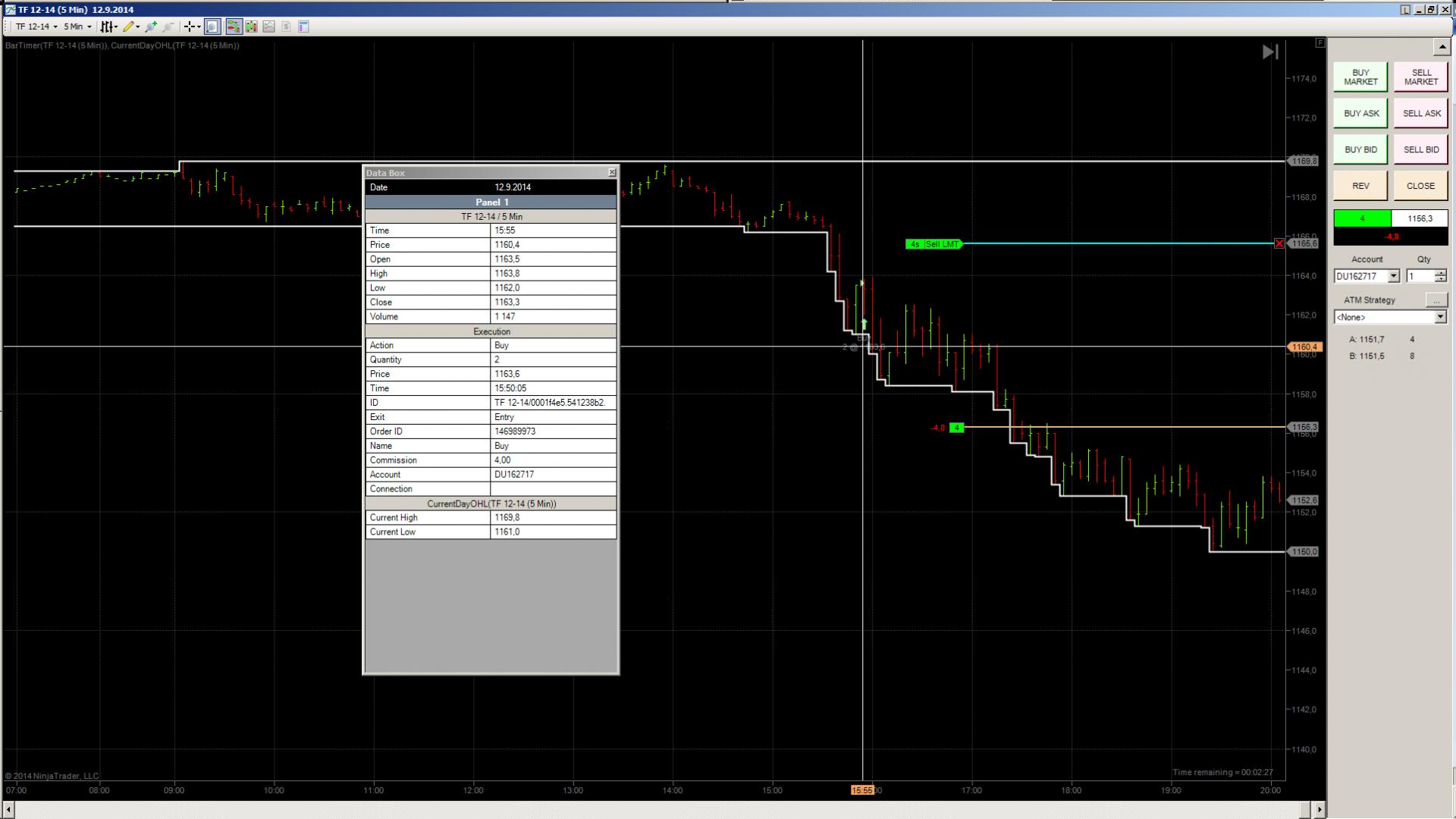Toggle the Data Box toolbar icon

(x=212, y=27)
